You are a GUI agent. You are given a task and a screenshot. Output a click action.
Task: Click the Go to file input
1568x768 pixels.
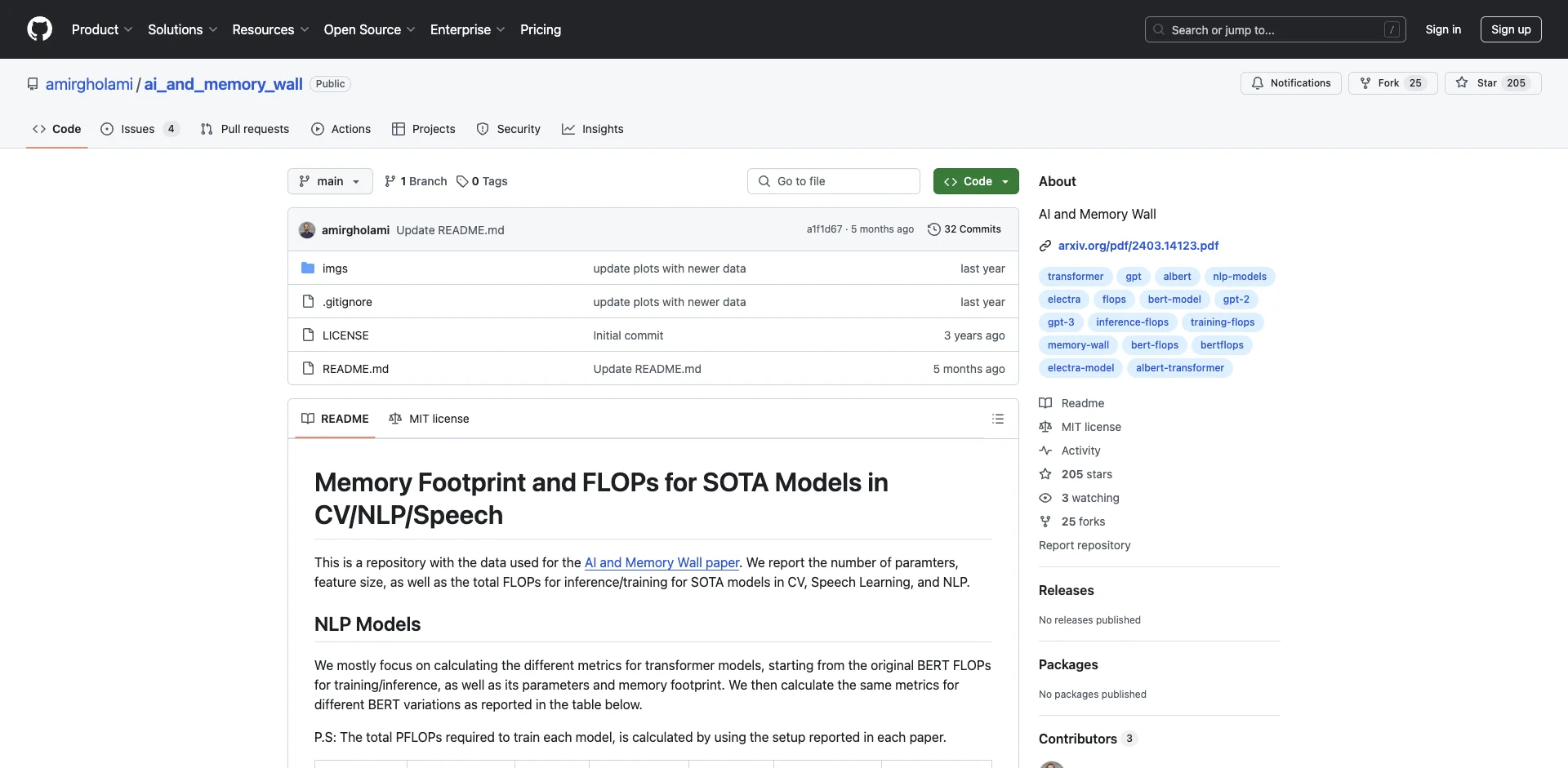tap(834, 181)
